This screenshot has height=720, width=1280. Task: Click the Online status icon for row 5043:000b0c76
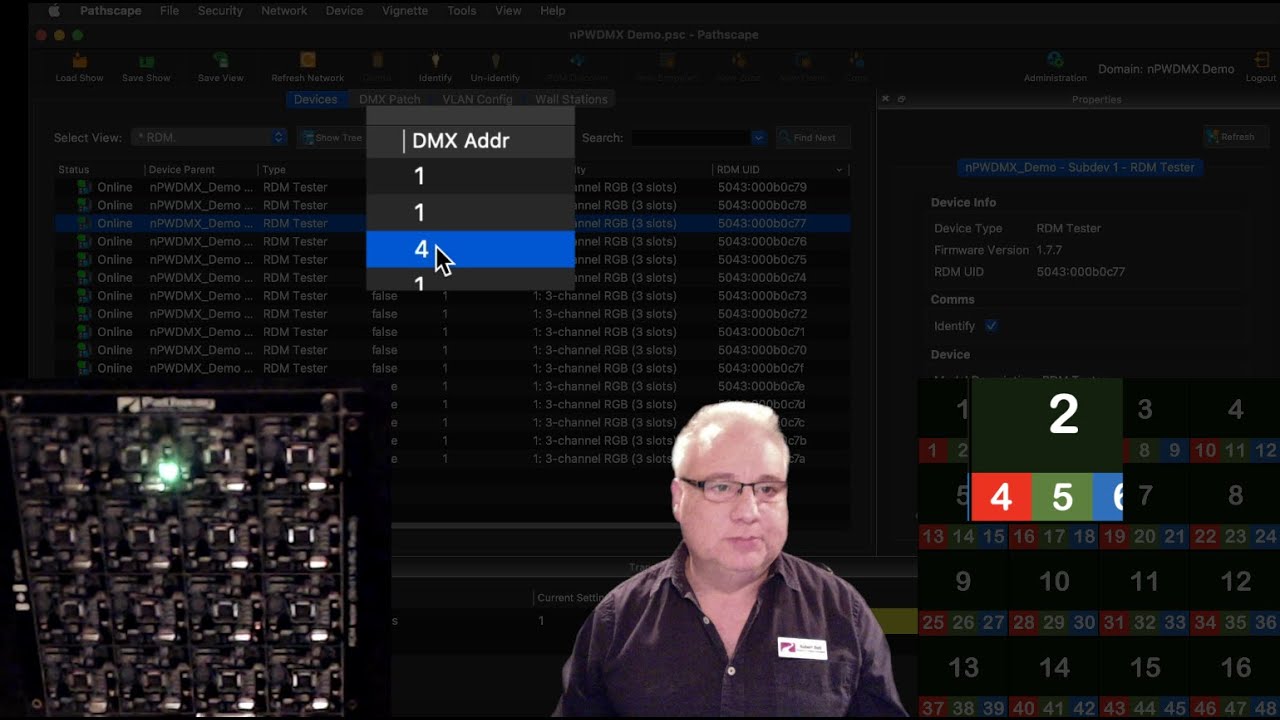tap(85, 241)
